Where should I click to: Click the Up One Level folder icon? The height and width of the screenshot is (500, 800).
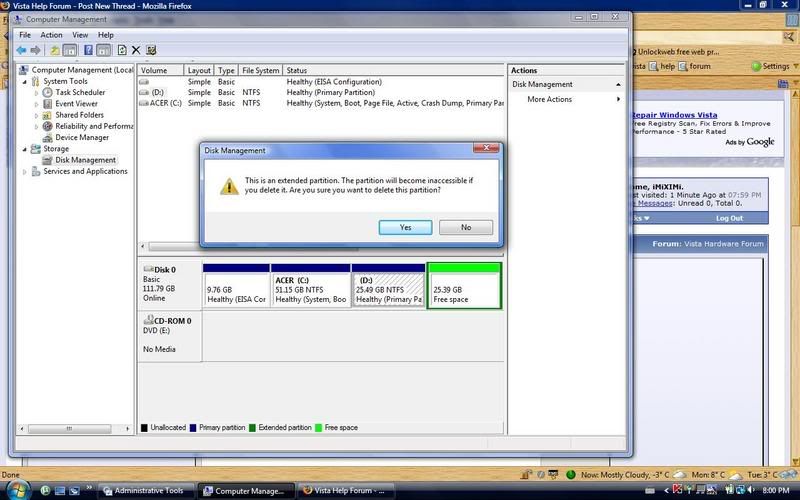[55, 50]
